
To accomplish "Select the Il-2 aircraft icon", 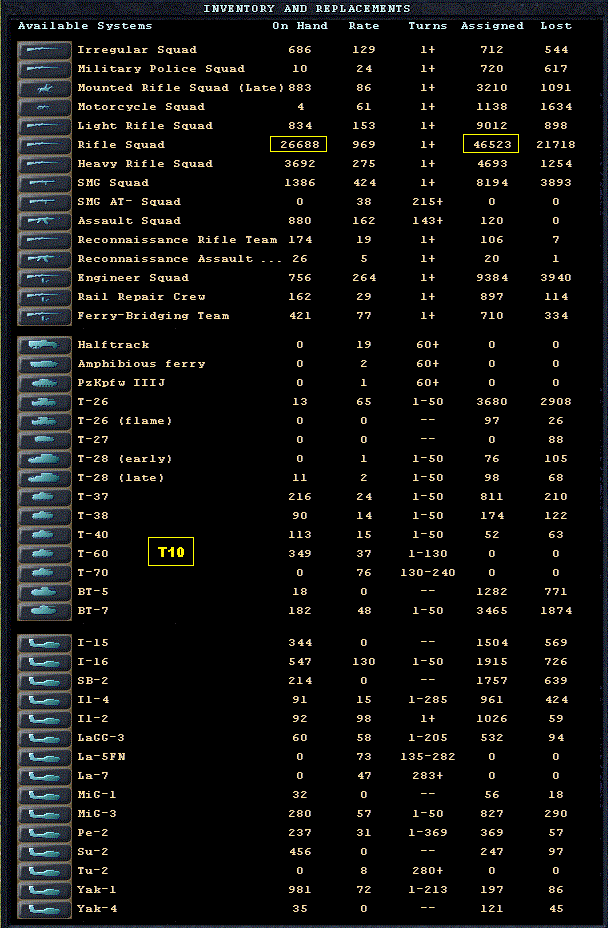I will (44, 718).
